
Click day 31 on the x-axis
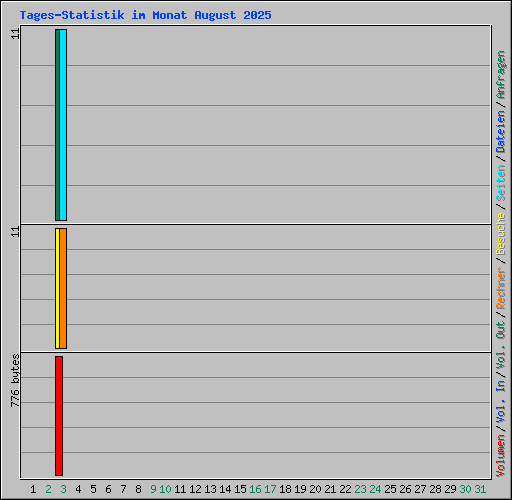point(480,489)
